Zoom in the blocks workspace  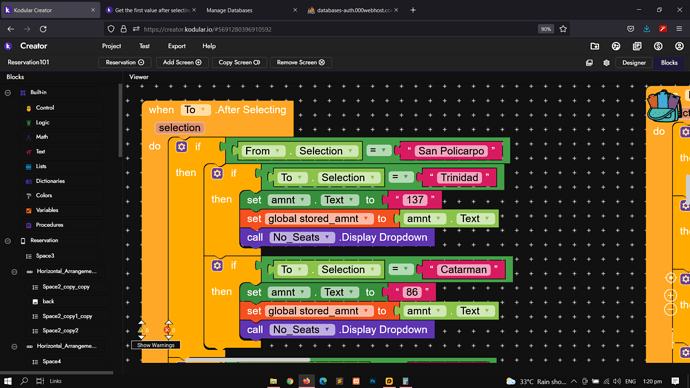[670, 295]
